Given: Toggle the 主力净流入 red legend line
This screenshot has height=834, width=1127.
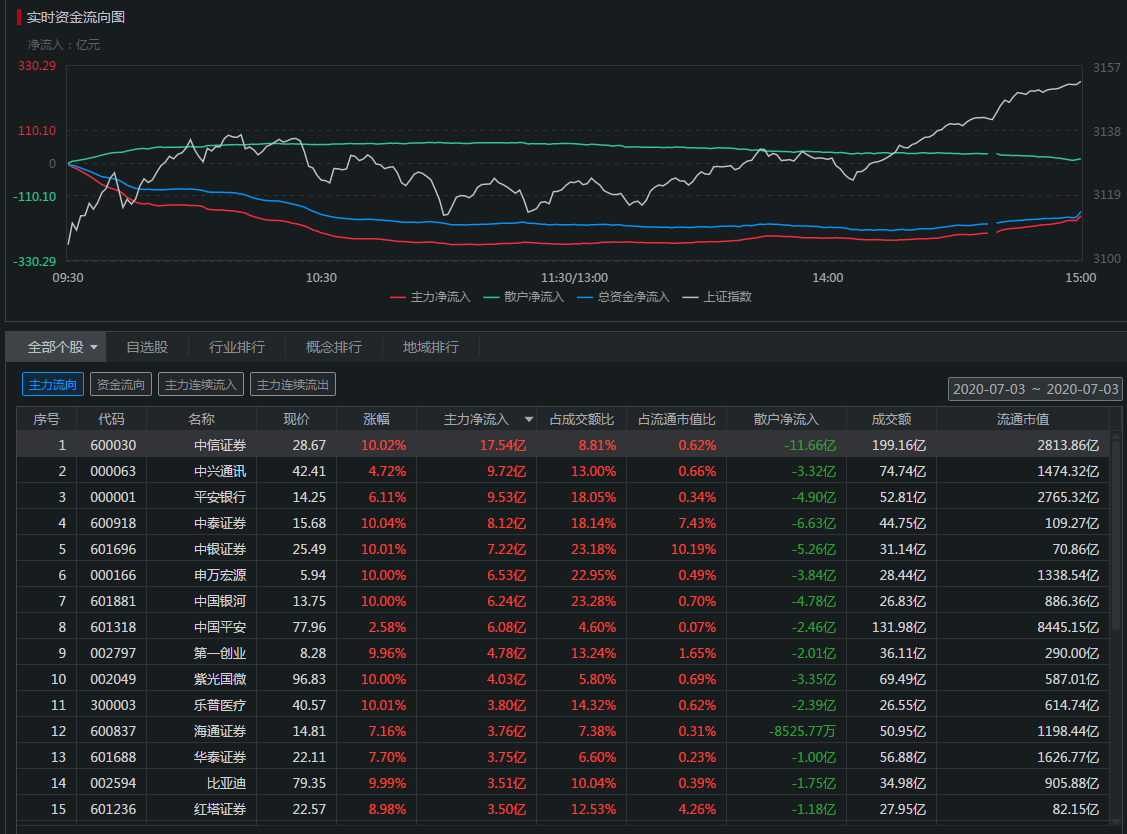Looking at the screenshot, I should point(430,297).
